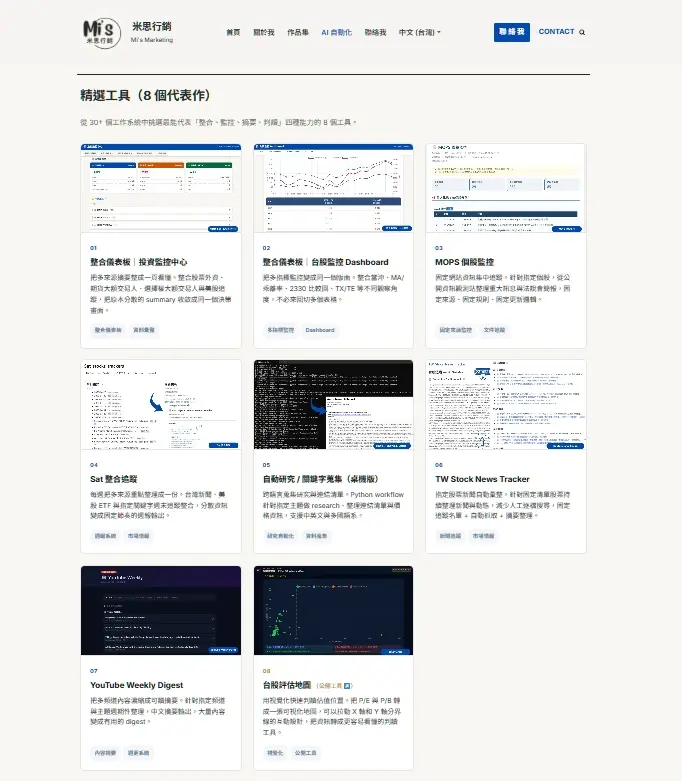Click the YouTube Weekly Digest thumbnail
This screenshot has width=682, height=781.
(x=161, y=611)
